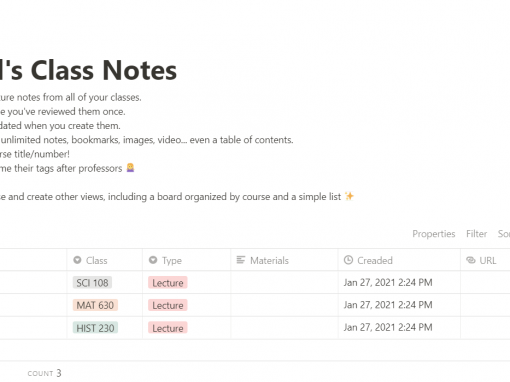Click the Lecture tag in HIST 230 row
510x382 pixels.
[x=168, y=328]
